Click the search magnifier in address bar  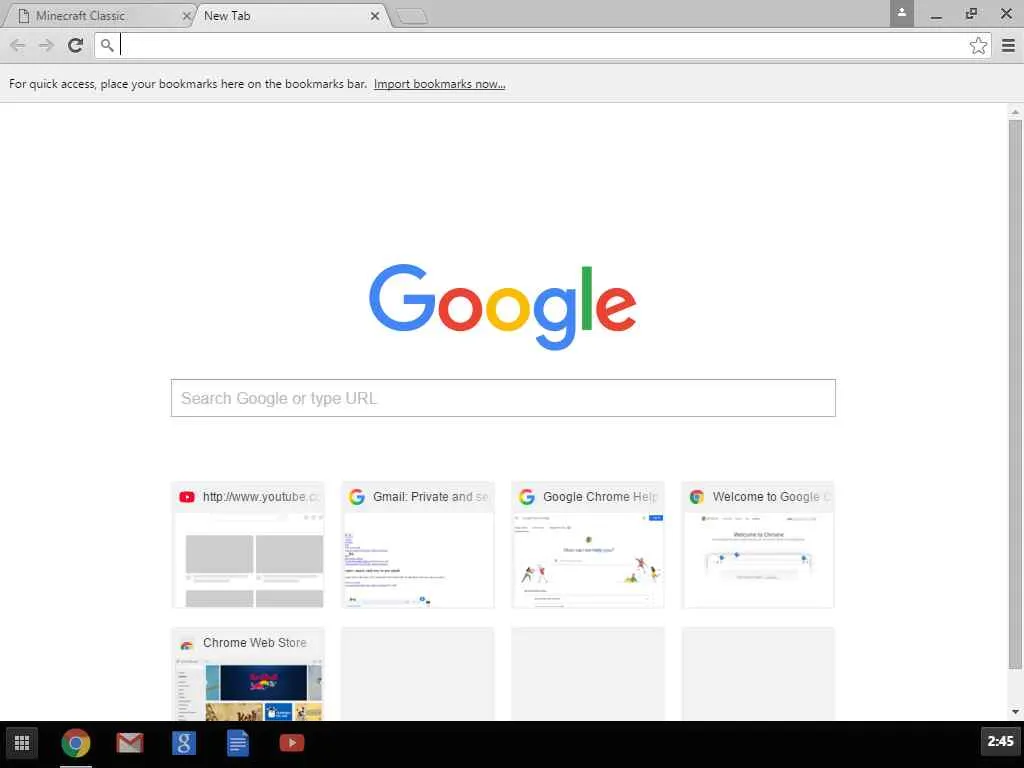(107, 45)
